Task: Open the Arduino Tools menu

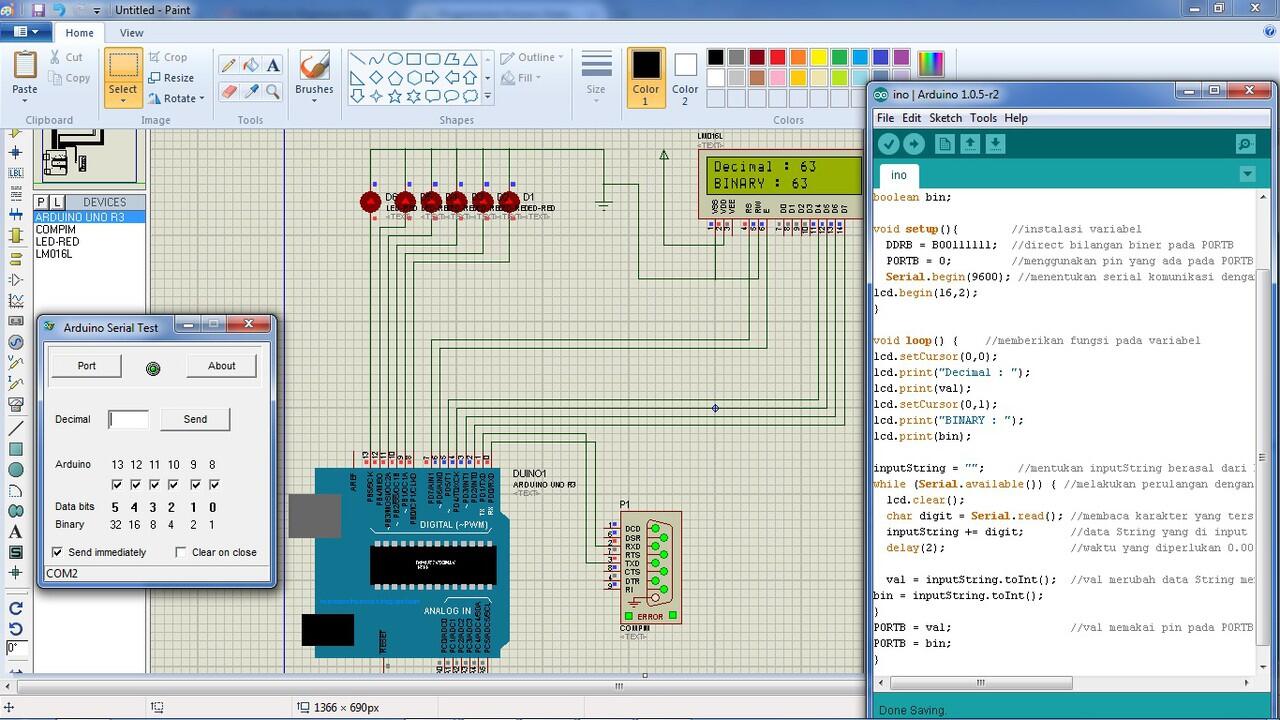Action: (983, 118)
